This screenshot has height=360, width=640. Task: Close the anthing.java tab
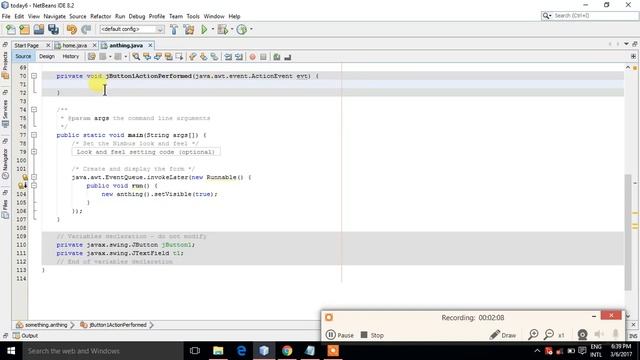pos(150,45)
